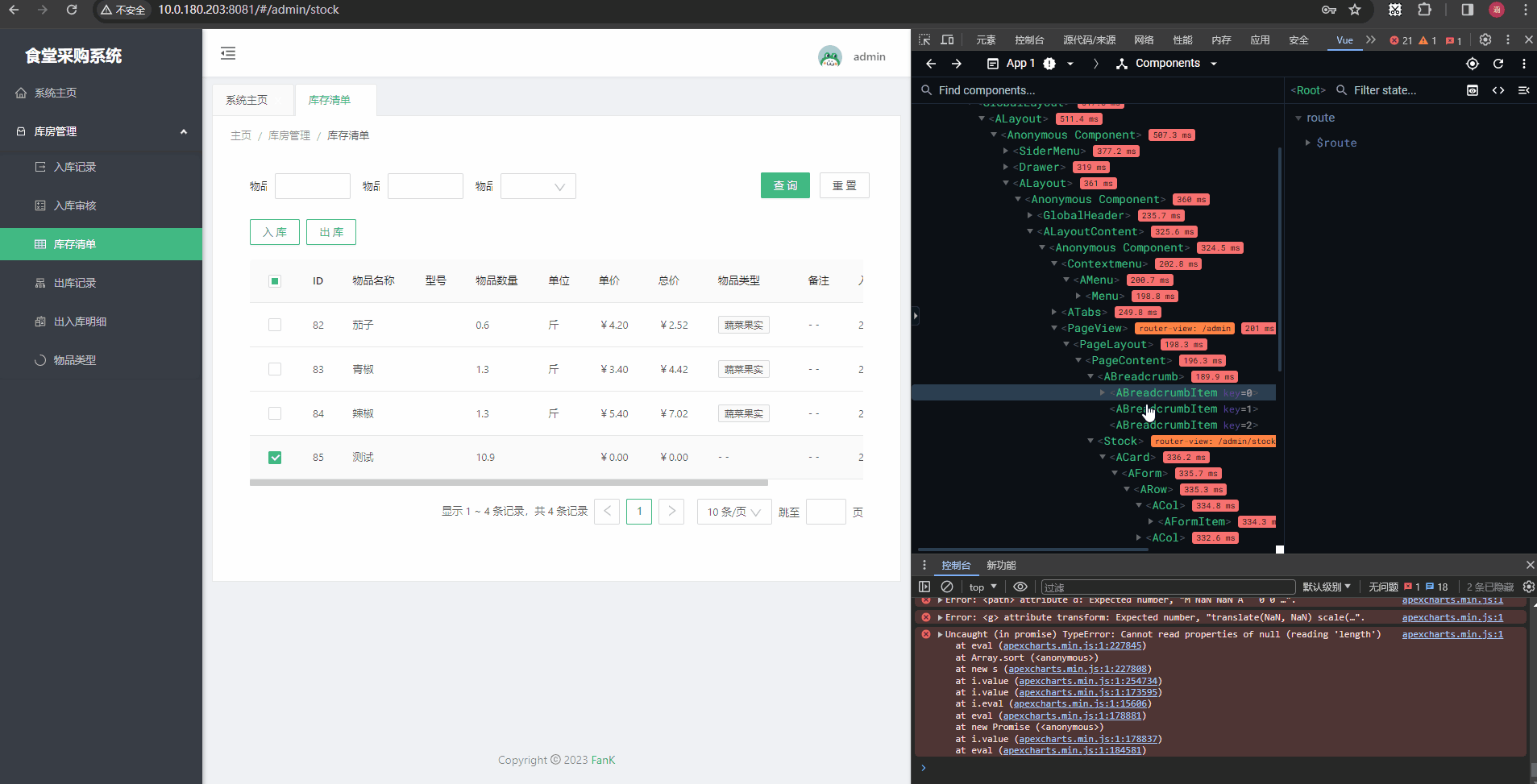
Task: Check the row for 青椒 (ID 83)
Action: (275, 369)
